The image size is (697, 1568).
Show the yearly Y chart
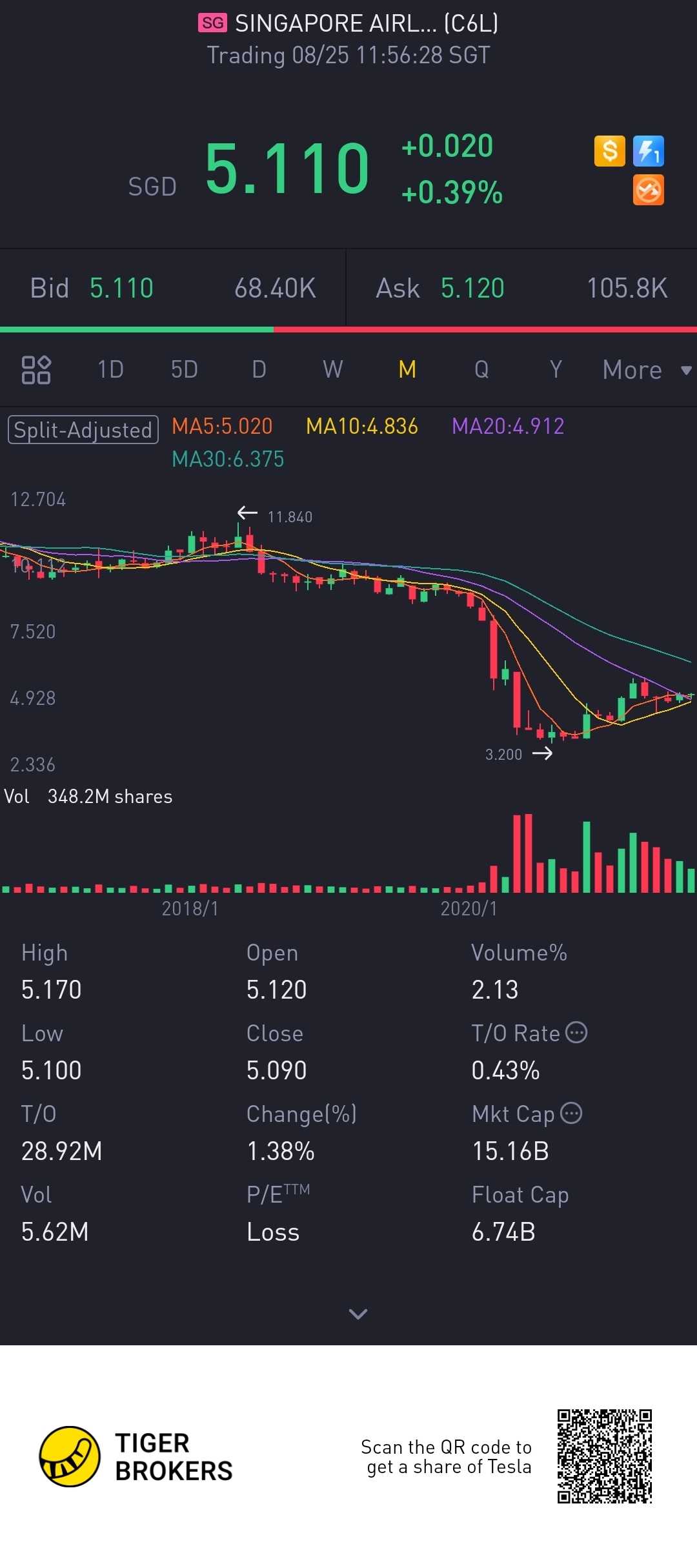click(556, 370)
